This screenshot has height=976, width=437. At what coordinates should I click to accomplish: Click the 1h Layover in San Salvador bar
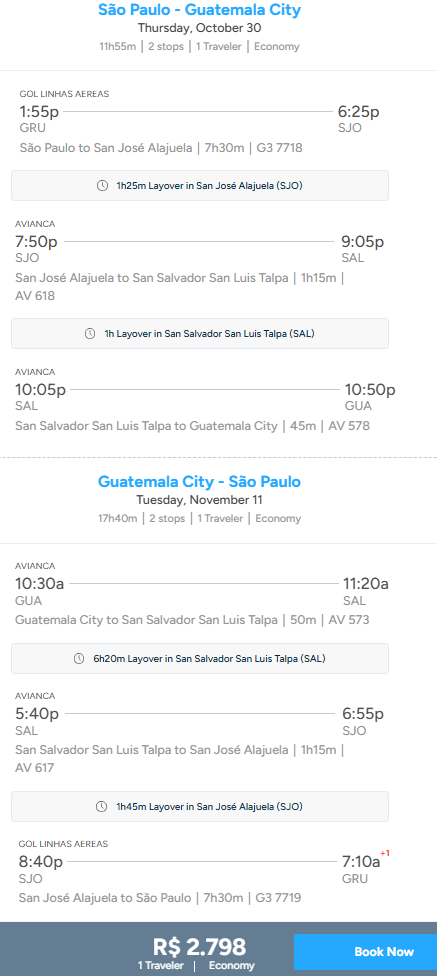200,334
